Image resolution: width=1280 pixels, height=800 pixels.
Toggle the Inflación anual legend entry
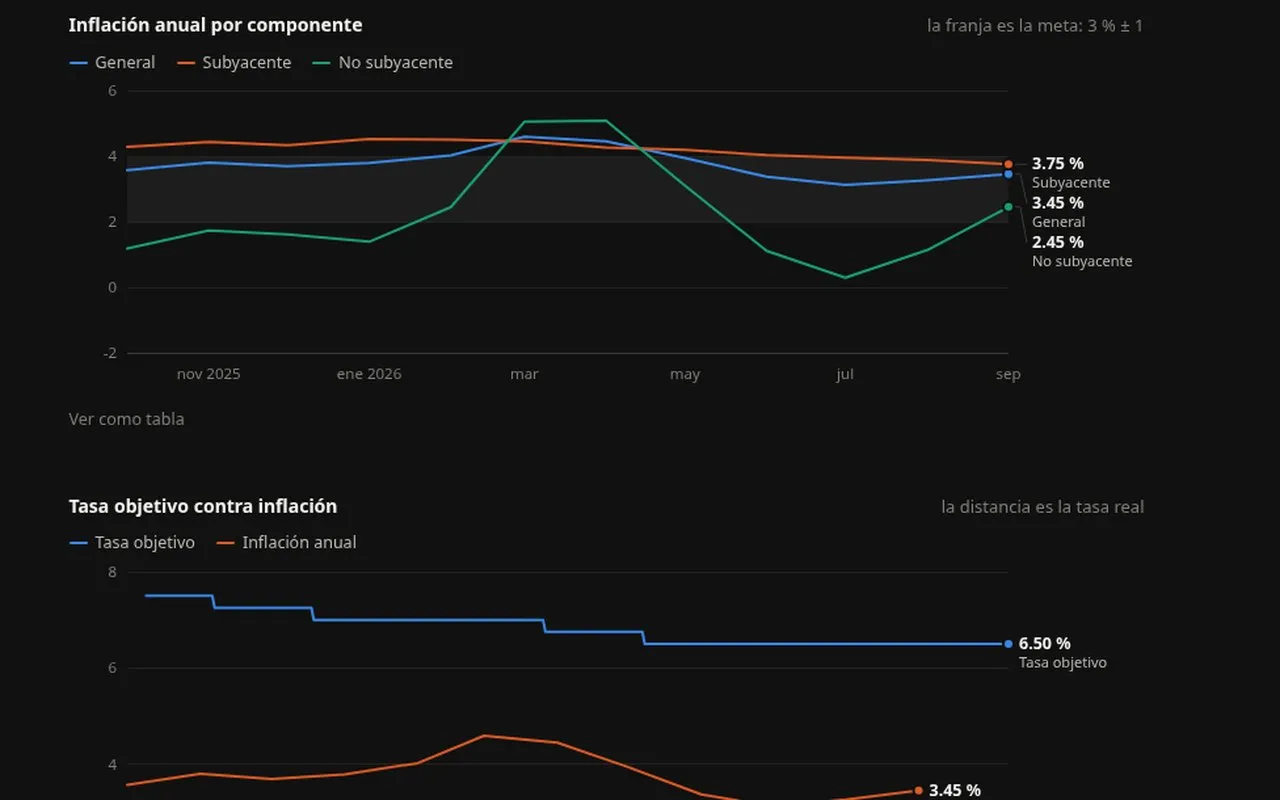pyautogui.click(x=286, y=543)
